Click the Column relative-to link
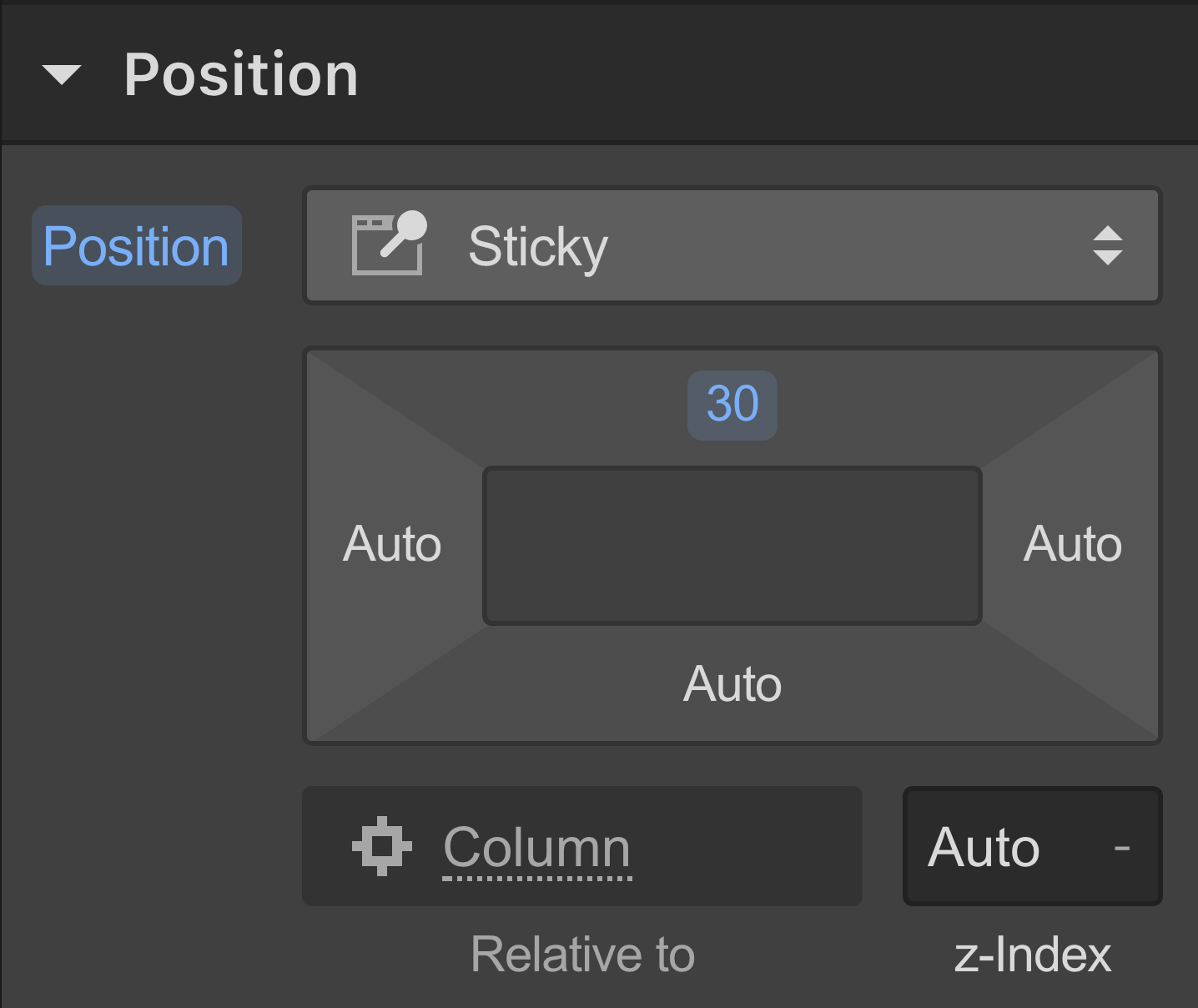 [x=537, y=848]
